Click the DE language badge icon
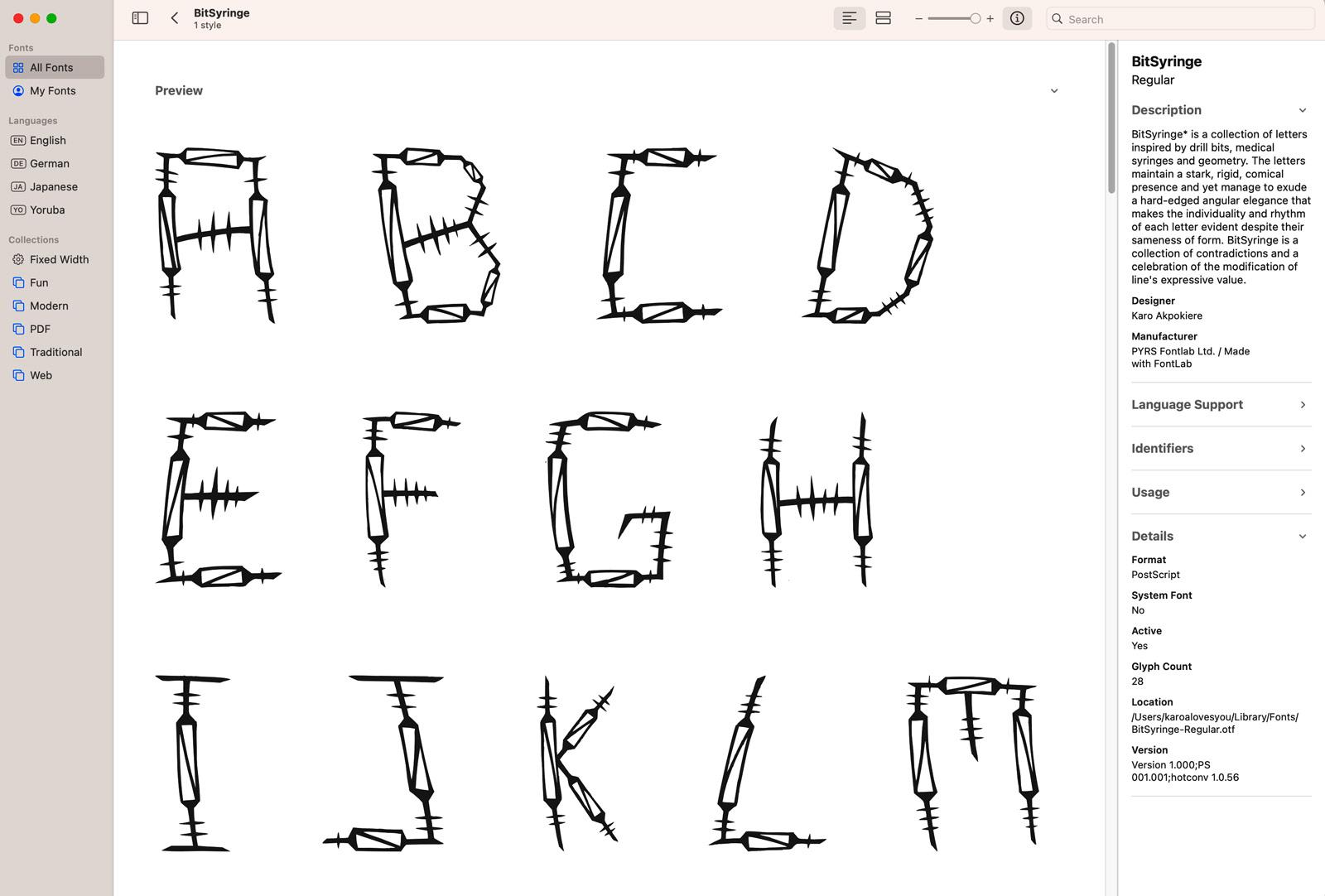 pyautogui.click(x=18, y=164)
